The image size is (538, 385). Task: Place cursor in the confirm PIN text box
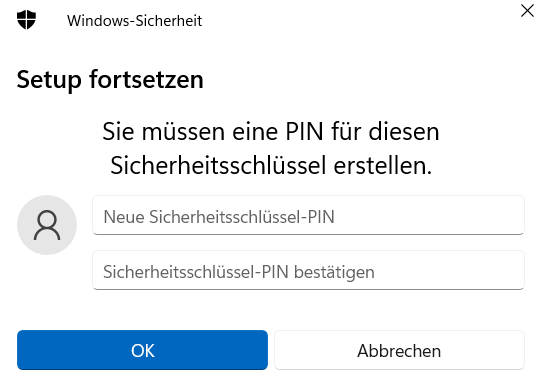(308, 270)
